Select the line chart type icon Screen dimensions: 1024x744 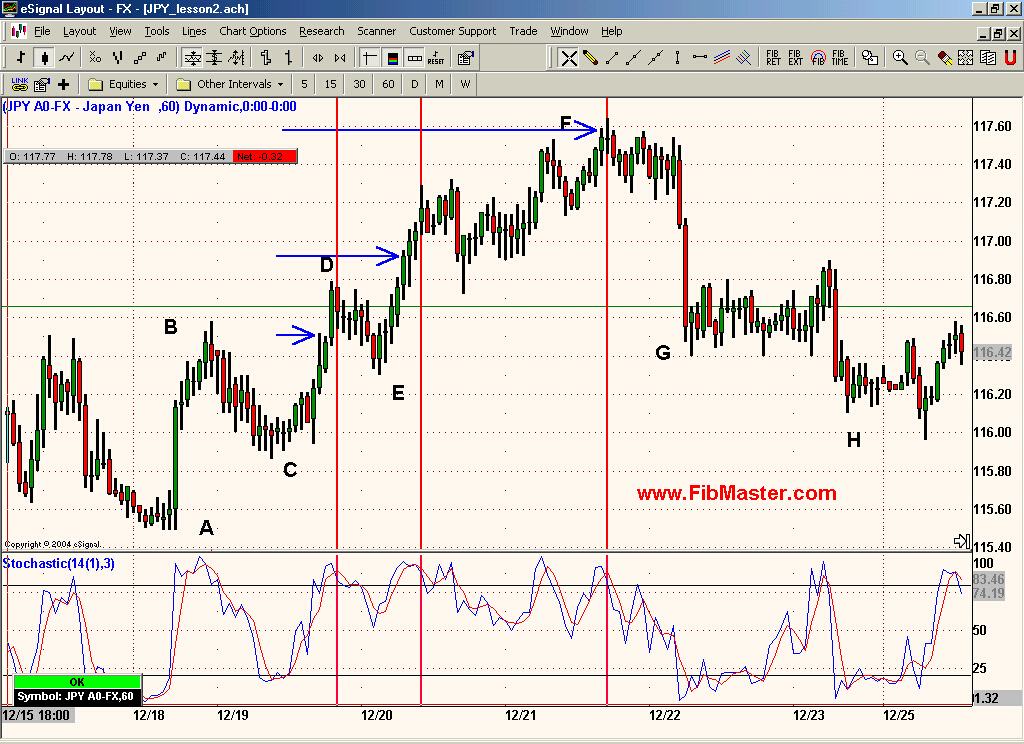click(67, 58)
